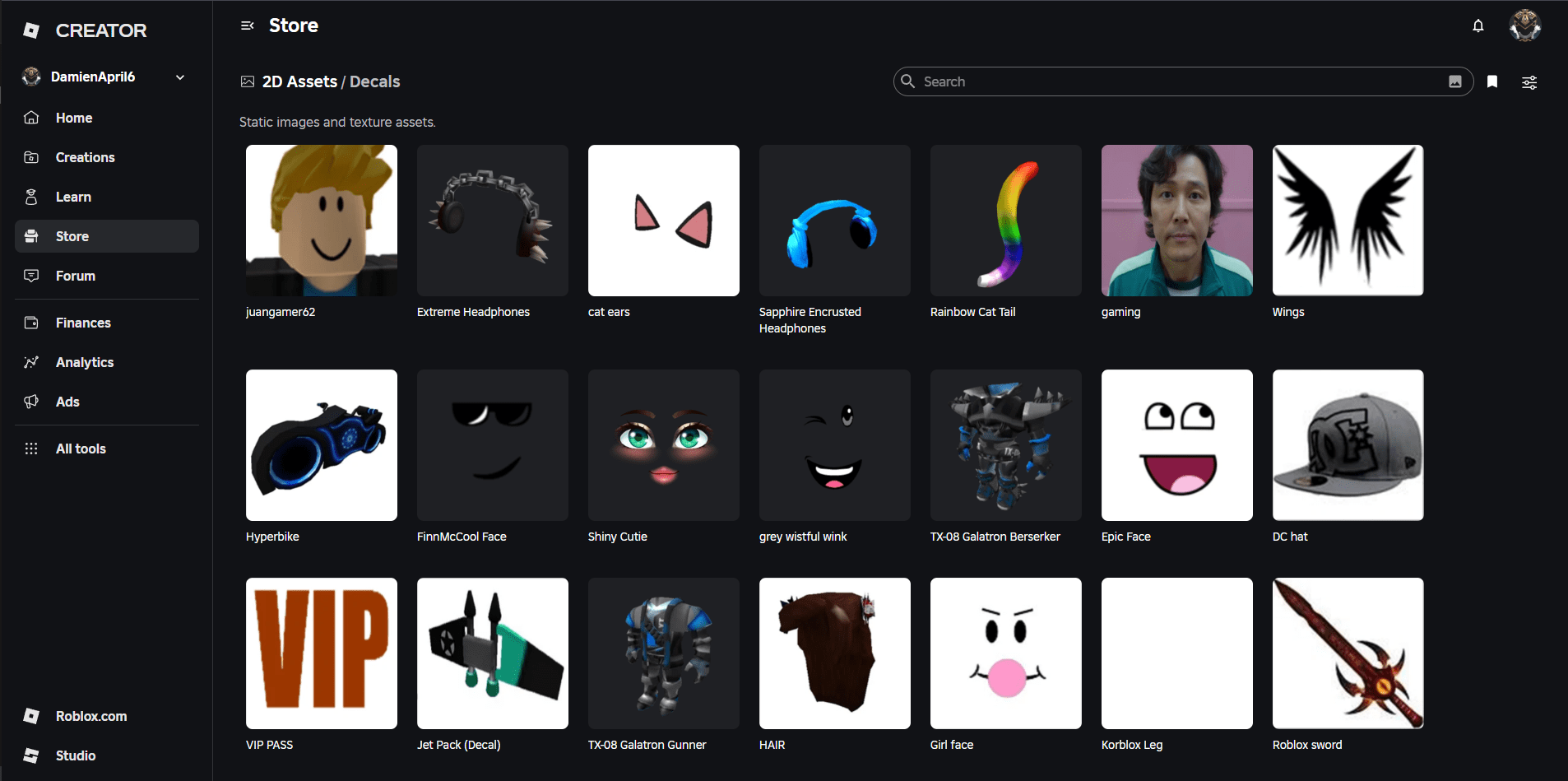Select the Home icon in the sidebar

coord(30,117)
